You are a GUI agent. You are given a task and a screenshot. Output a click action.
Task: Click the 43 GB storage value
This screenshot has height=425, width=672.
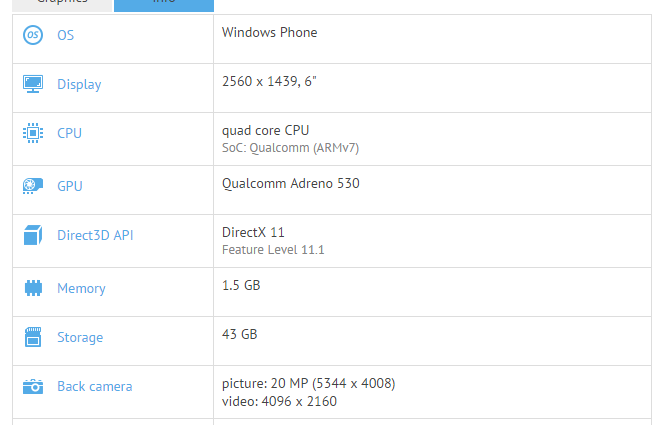point(240,334)
